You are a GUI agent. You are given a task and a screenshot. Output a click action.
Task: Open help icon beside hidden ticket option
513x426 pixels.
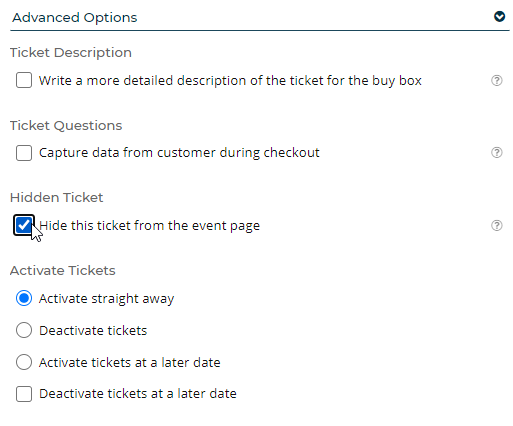click(496, 225)
